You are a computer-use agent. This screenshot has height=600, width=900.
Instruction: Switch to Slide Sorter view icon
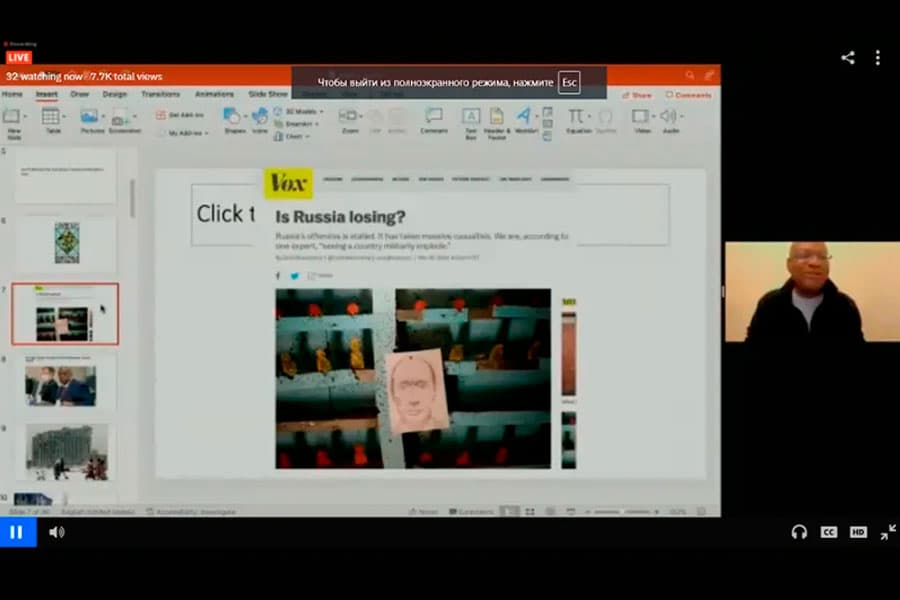(530, 511)
